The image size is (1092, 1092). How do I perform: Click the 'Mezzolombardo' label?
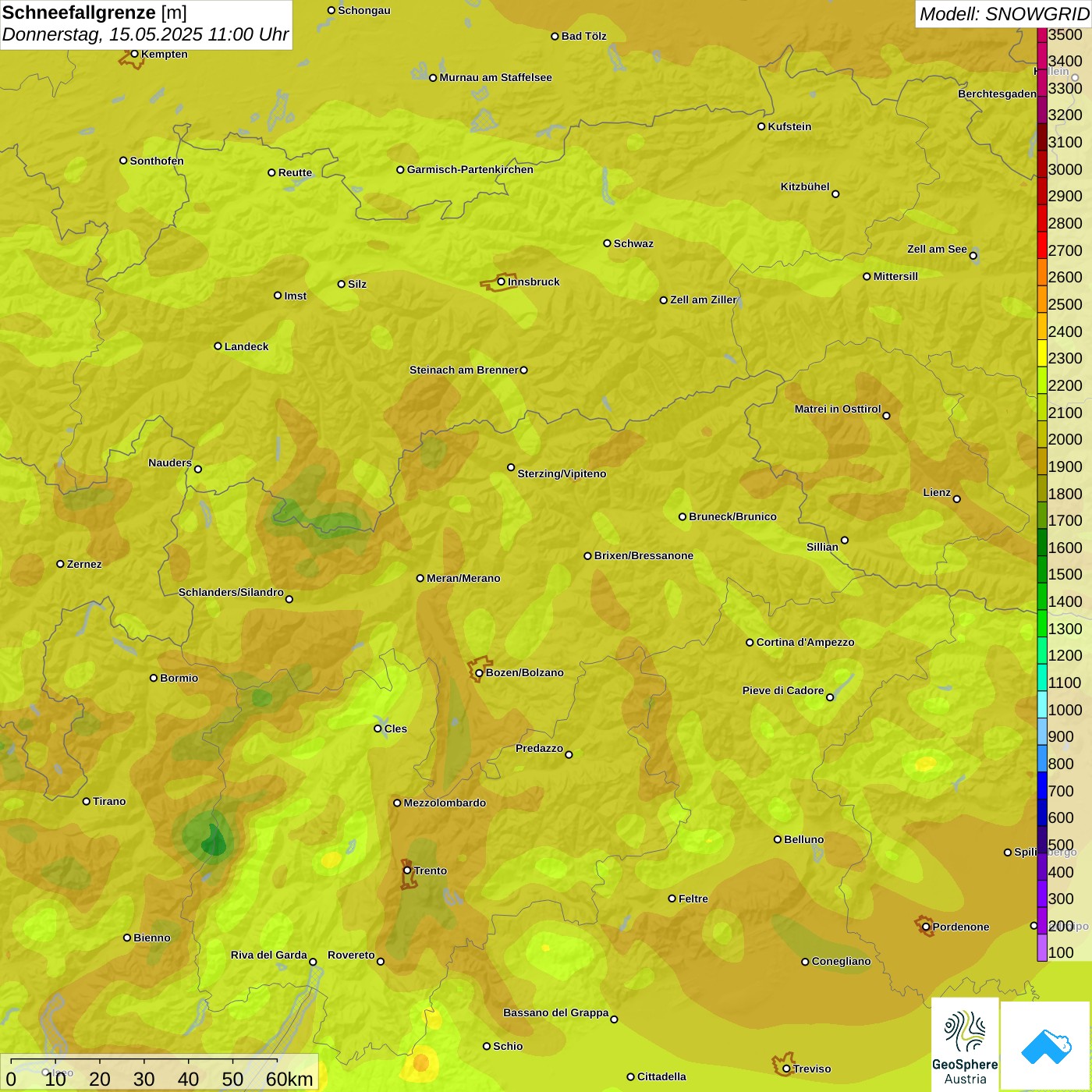coord(445,803)
